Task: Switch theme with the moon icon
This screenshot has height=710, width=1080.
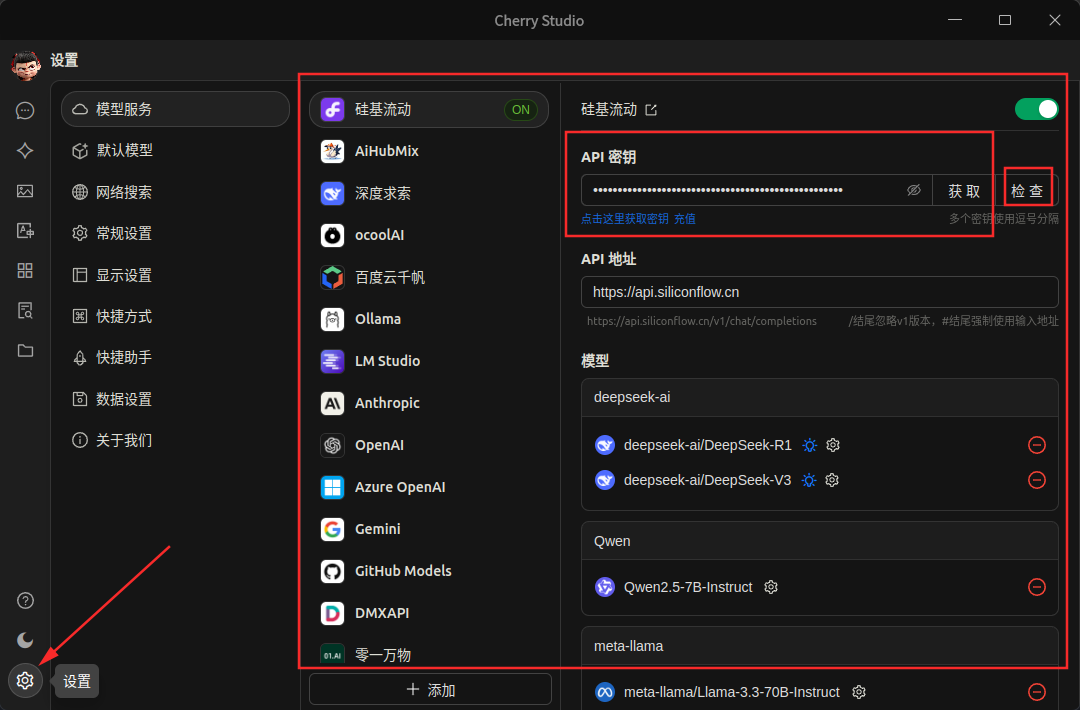Action: point(25,640)
